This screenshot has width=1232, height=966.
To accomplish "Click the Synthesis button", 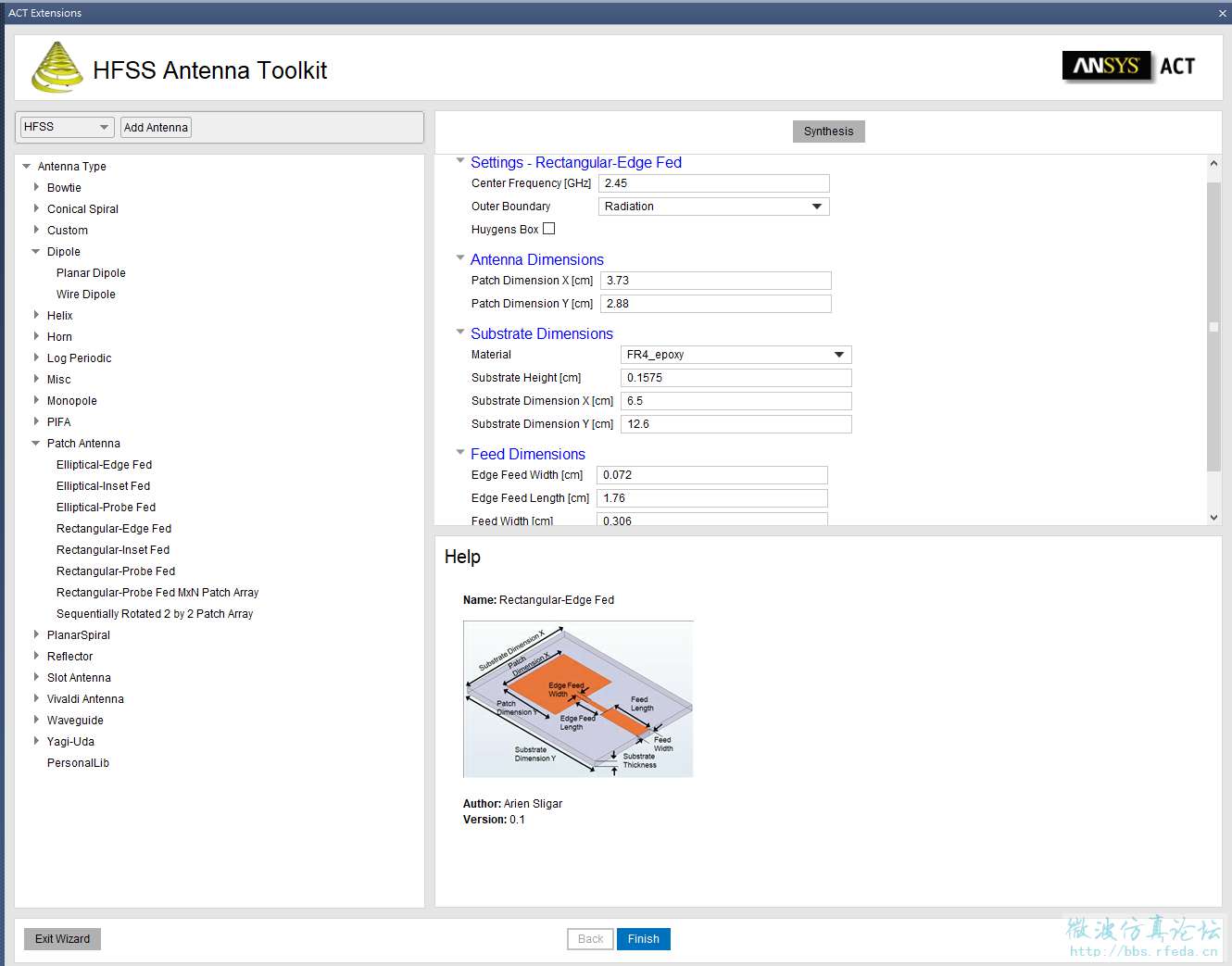I will click(829, 132).
